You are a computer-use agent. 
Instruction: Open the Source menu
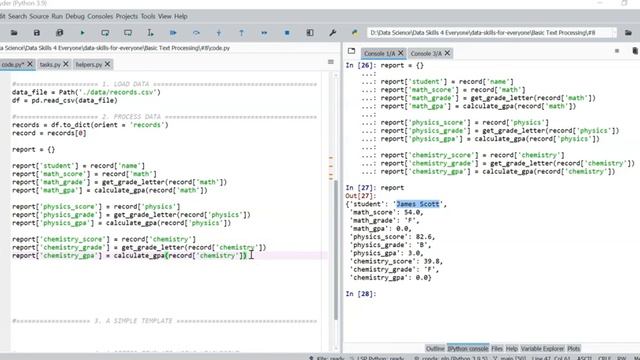coord(39,16)
